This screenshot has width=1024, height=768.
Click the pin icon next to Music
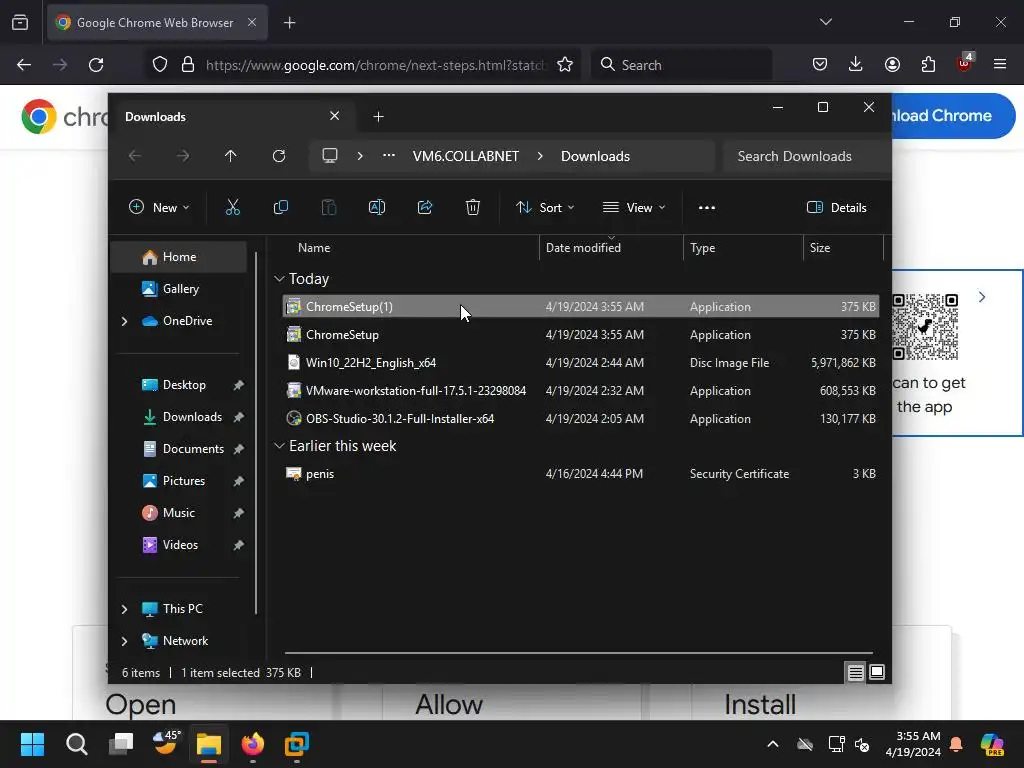[238, 513]
